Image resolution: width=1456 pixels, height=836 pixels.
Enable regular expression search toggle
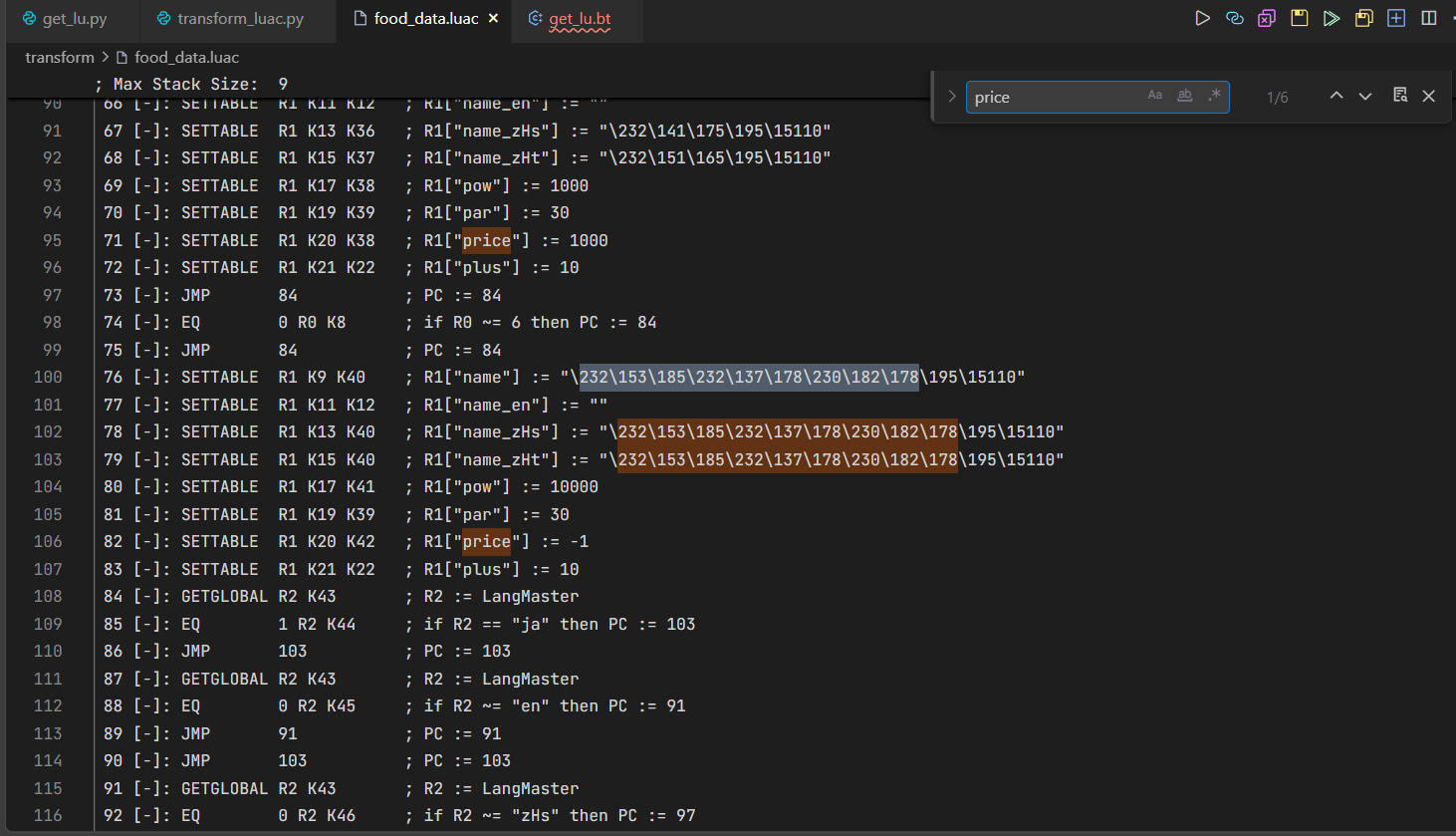pyautogui.click(x=1214, y=96)
